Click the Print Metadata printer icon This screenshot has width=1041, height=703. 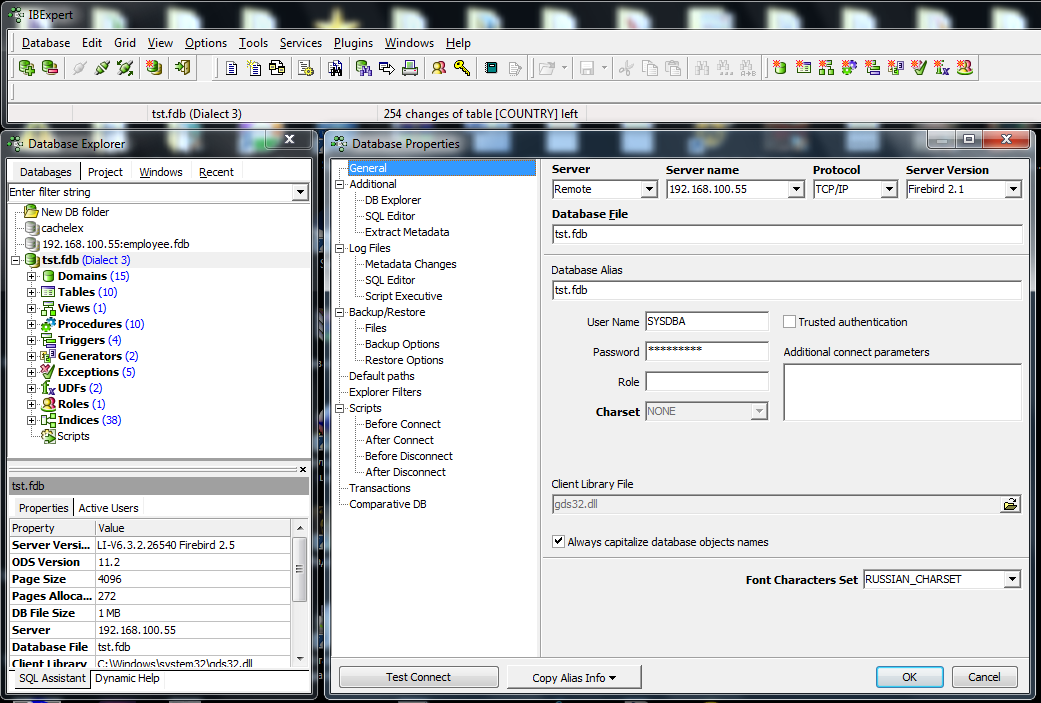coord(410,68)
